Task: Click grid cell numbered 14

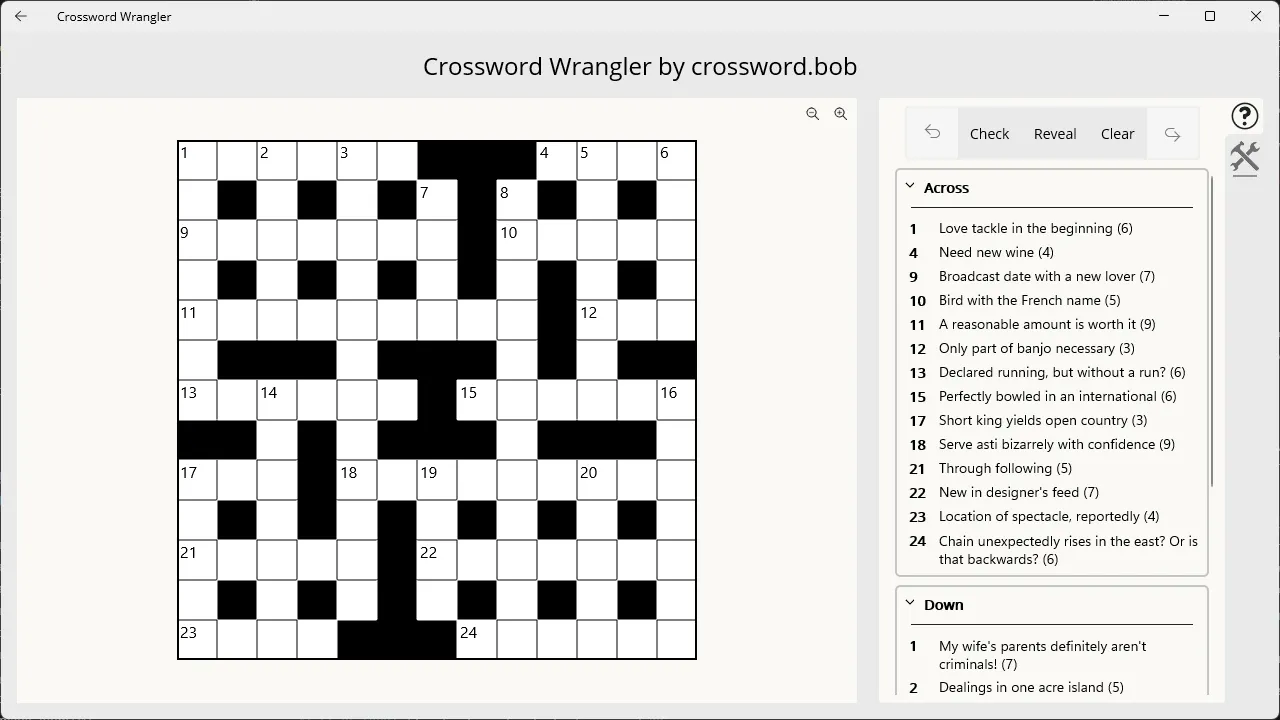Action: (277, 401)
